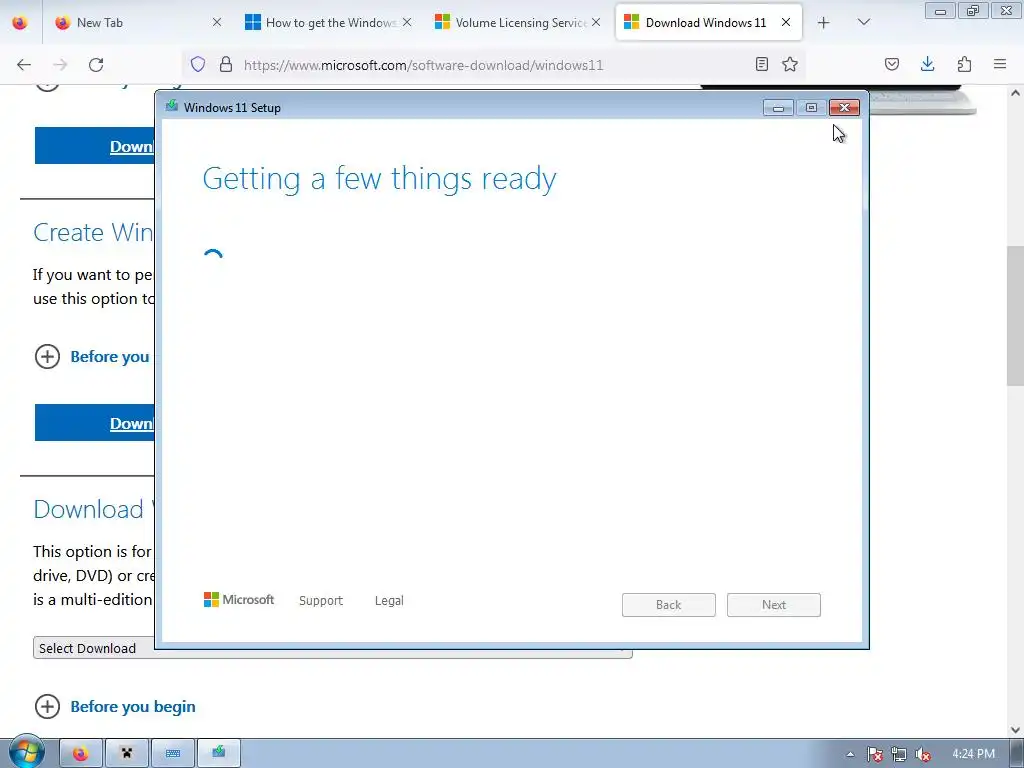Open the Firefox downloads panel

coord(927,64)
